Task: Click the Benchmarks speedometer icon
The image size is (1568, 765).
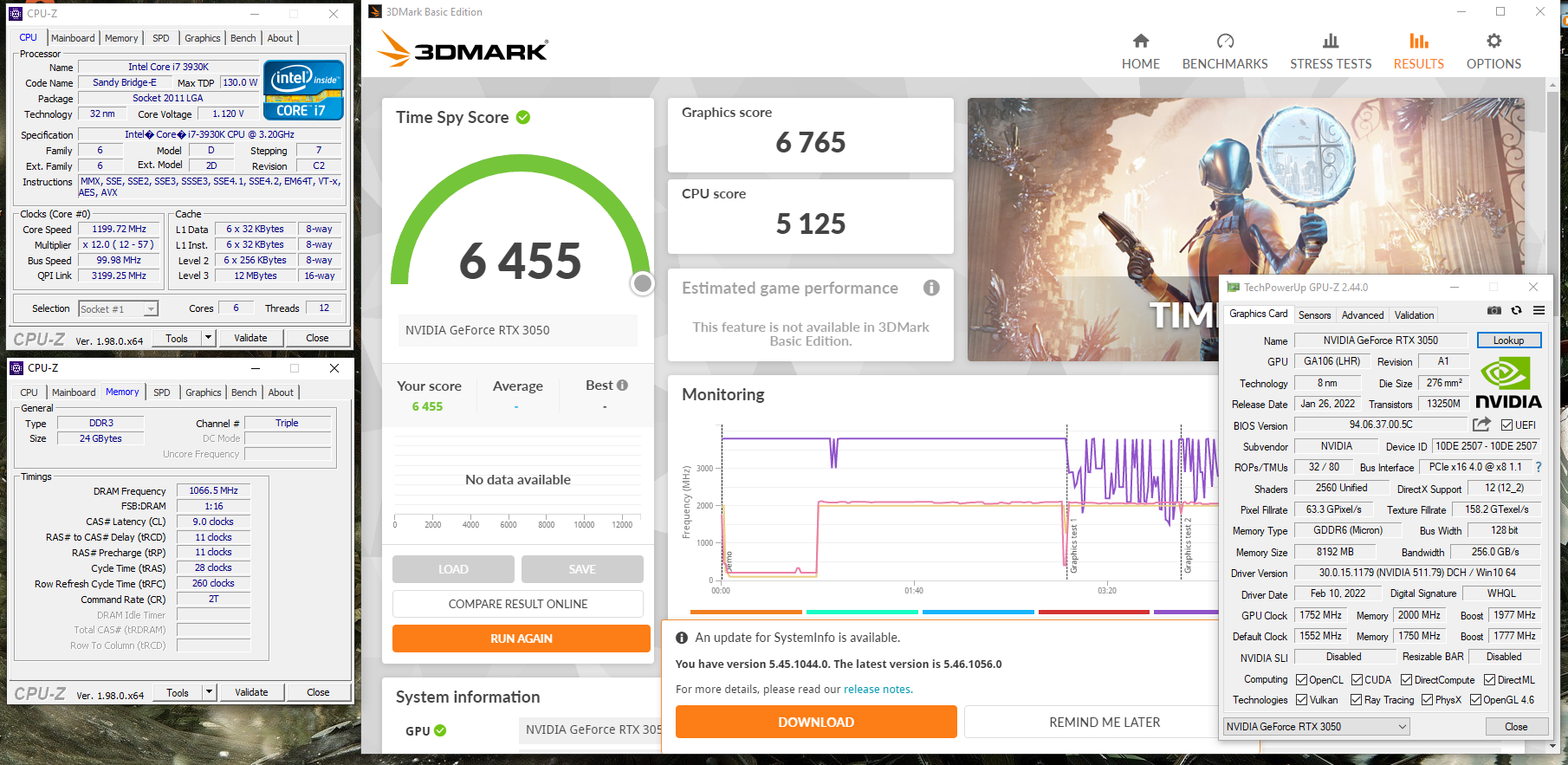Action: pyautogui.click(x=1224, y=41)
